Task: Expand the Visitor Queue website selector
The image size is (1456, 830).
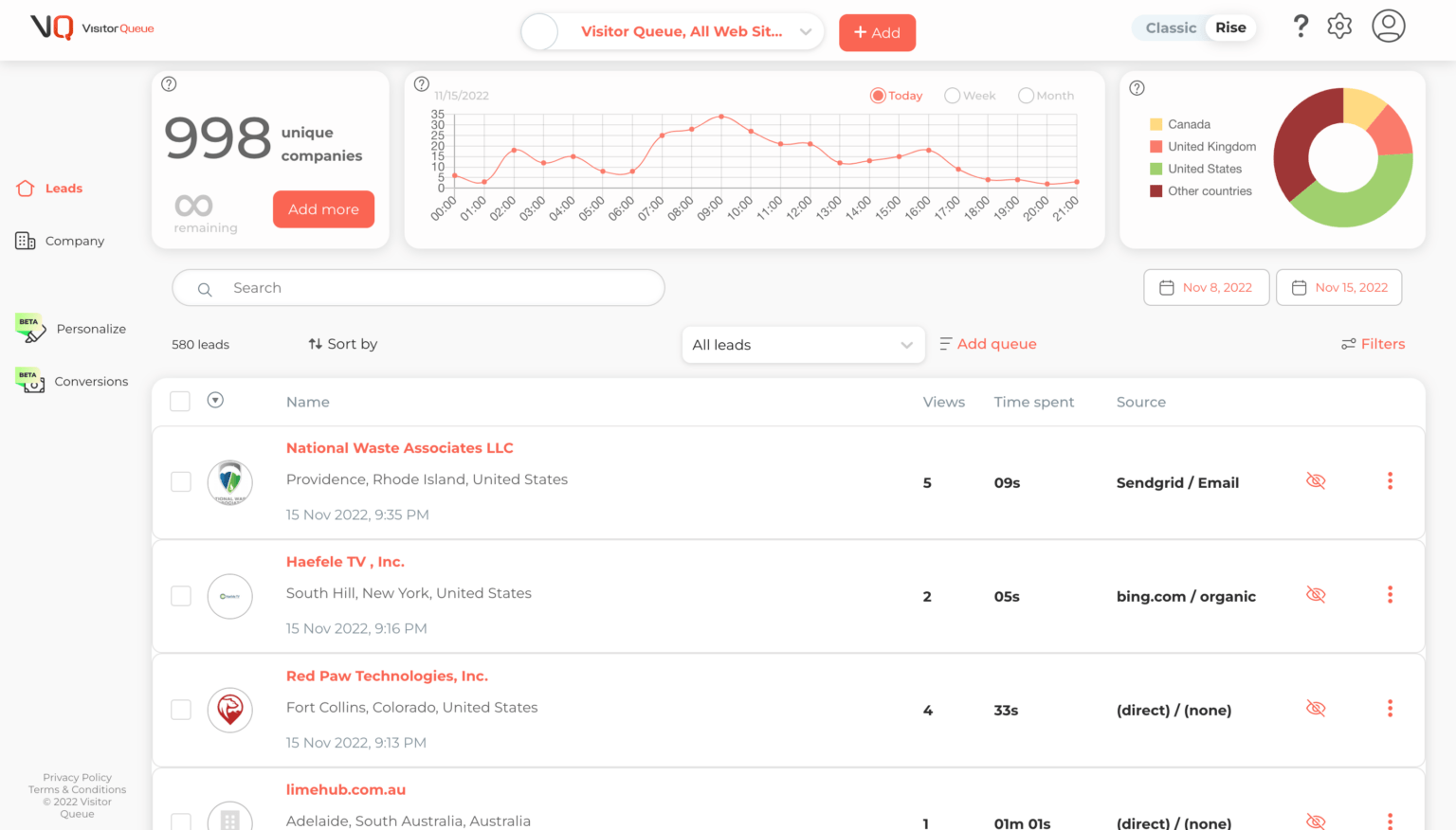Action: pyautogui.click(x=804, y=31)
